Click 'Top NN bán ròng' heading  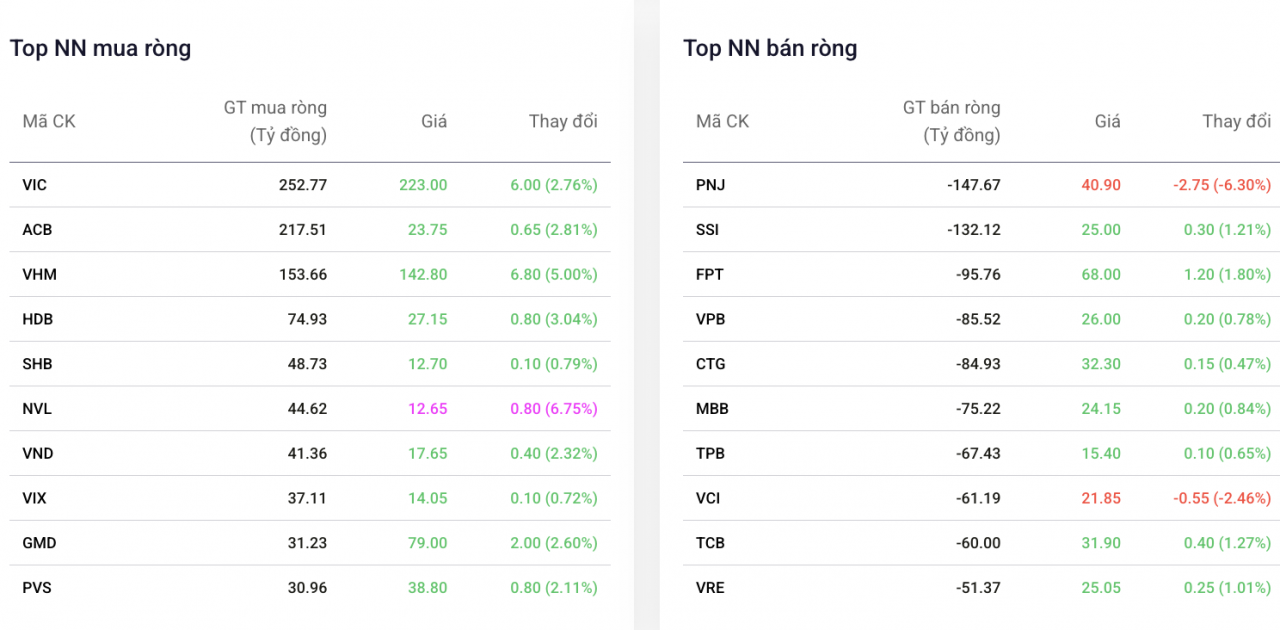click(x=770, y=48)
